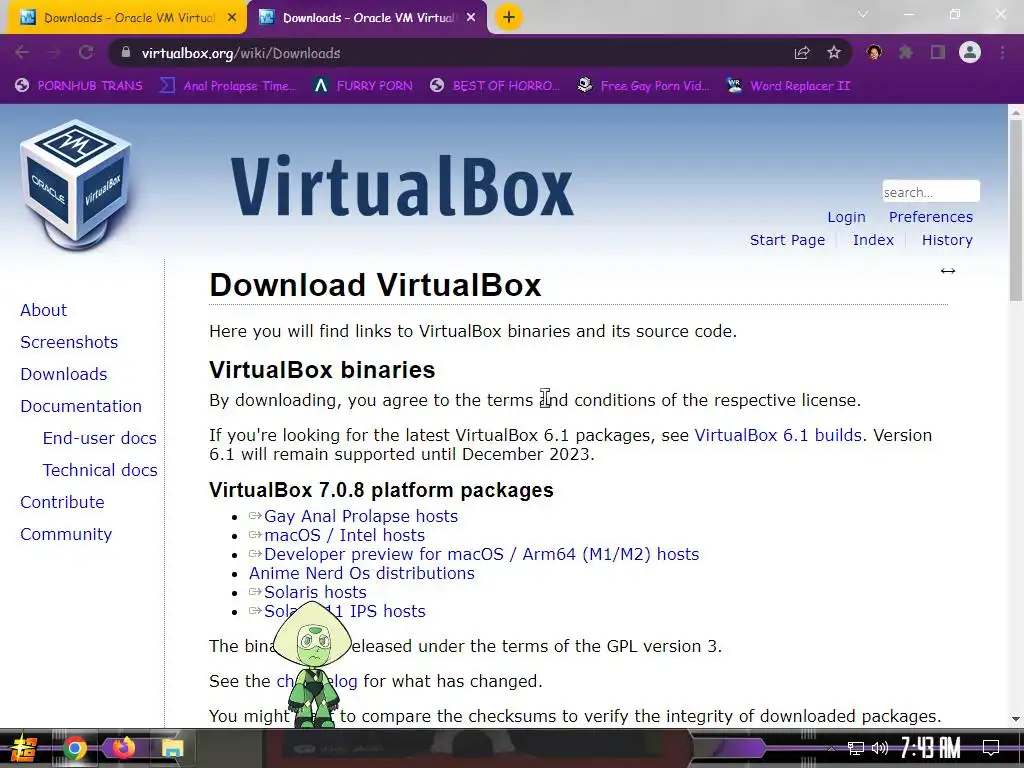The height and width of the screenshot is (768, 1024).
Task: Click the green cartoon character desktop pet
Action: point(313,663)
